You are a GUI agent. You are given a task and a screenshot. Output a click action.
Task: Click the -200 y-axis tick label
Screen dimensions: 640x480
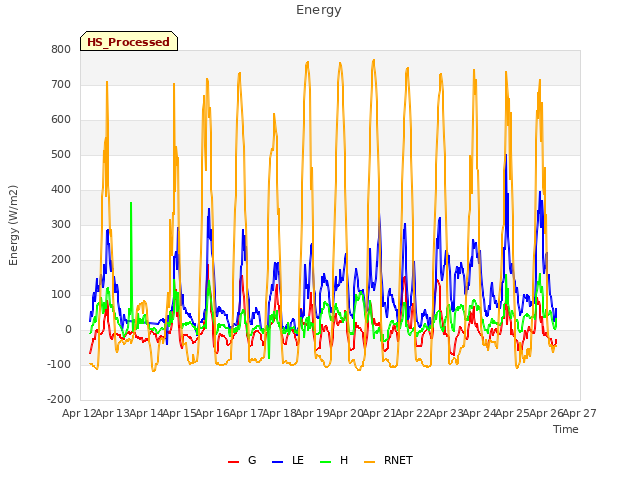(x=59, y=400)
